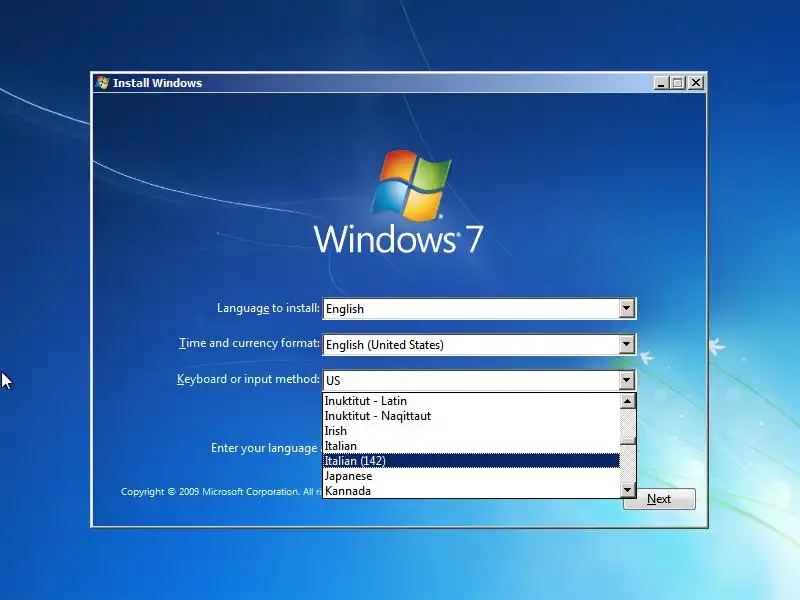Choose the Irish keyboard layout
Image resolution: width=800 pixels, height=600 pixels.
tap(471, 431)
